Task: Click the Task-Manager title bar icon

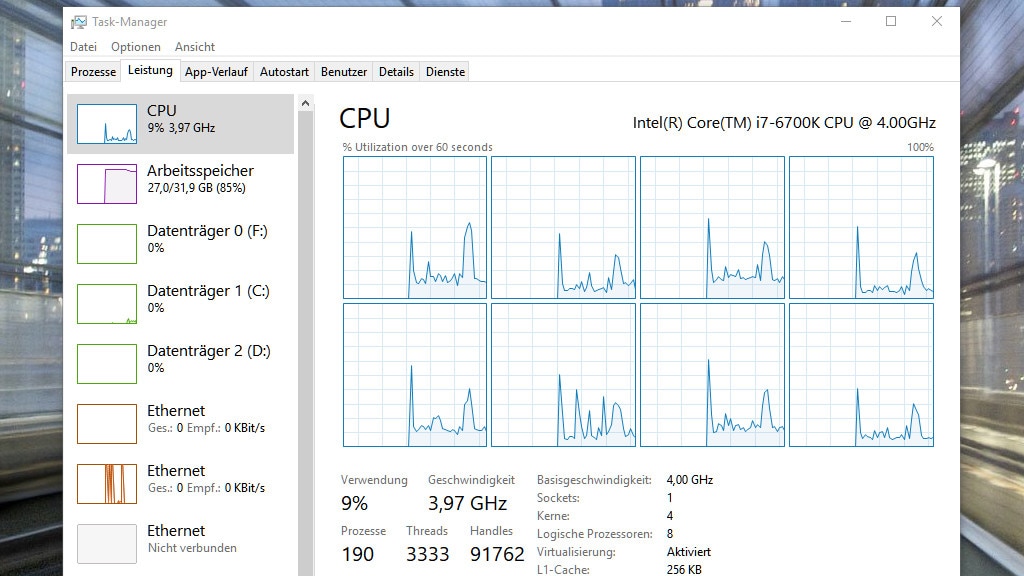Action: tap(78, 22)
